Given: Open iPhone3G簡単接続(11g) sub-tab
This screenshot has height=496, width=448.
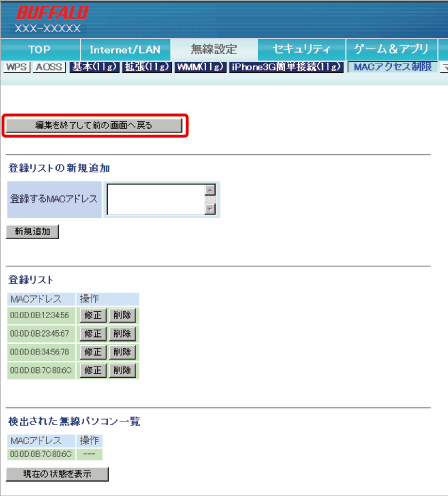Looking at the screenshot, I should point(286,67).
